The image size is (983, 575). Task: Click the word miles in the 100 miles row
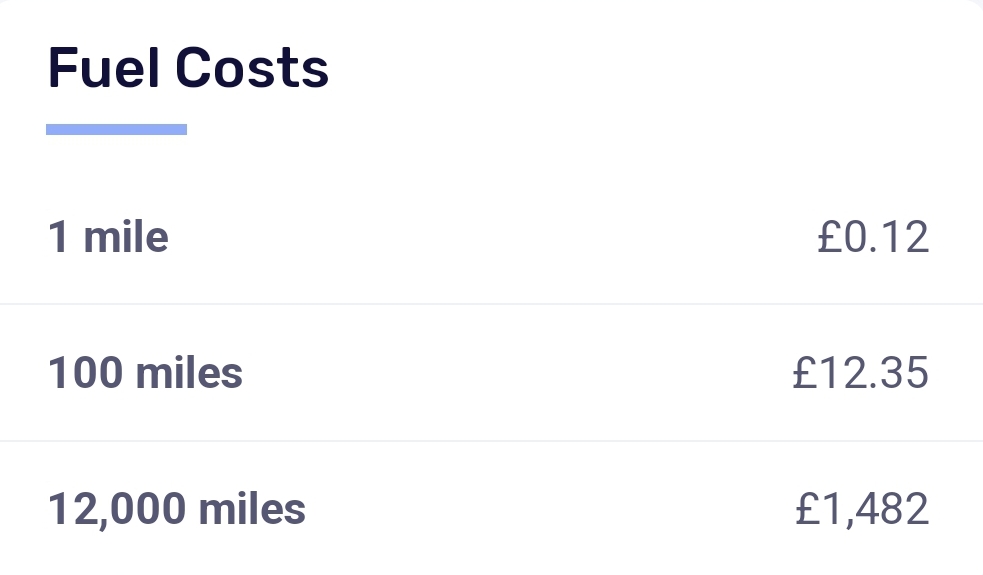point(189,374)
